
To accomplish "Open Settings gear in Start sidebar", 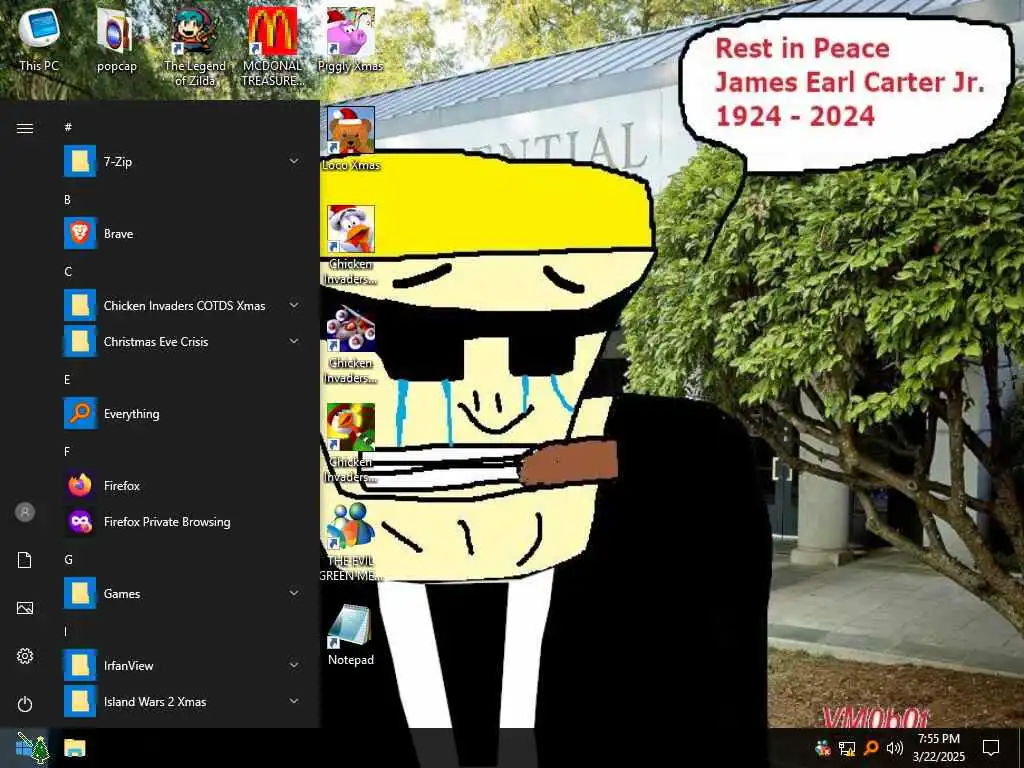I will [x=25, y=656].
